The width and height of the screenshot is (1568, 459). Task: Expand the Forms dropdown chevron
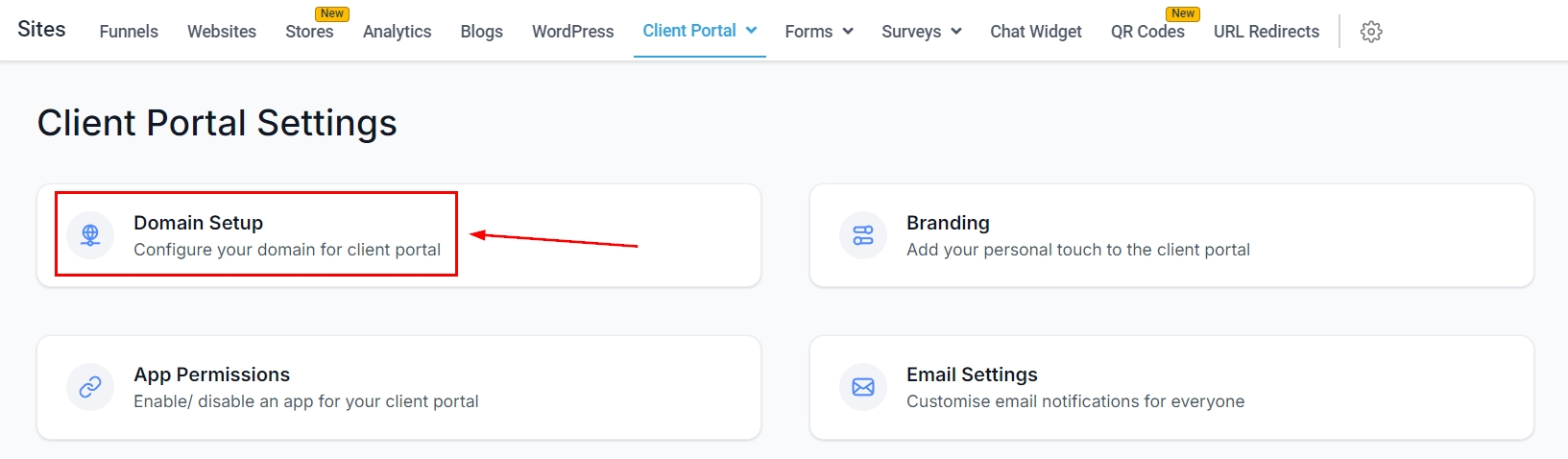tap(848, 32)
